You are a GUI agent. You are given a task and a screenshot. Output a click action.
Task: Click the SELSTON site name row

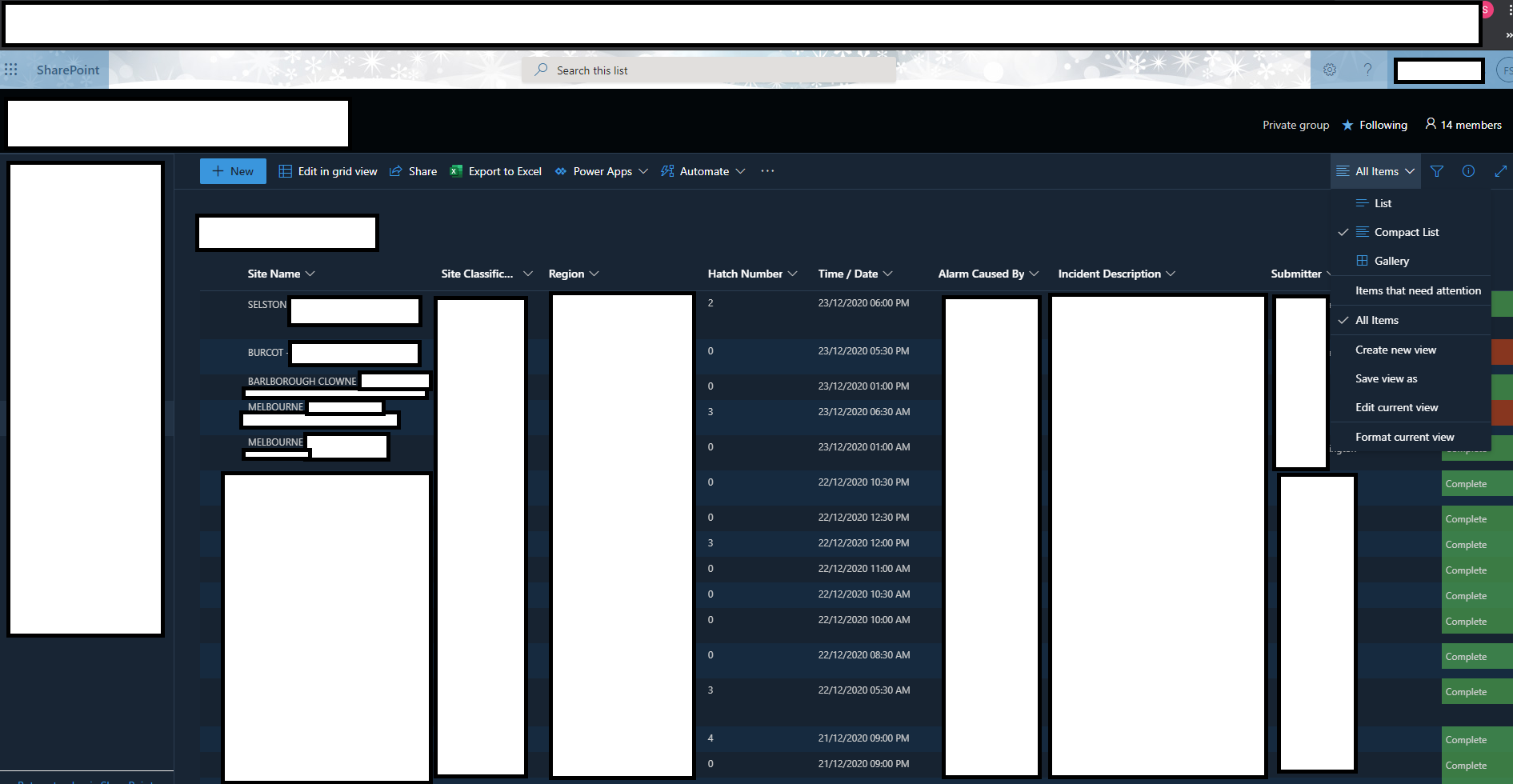click(x=267, y=305)
